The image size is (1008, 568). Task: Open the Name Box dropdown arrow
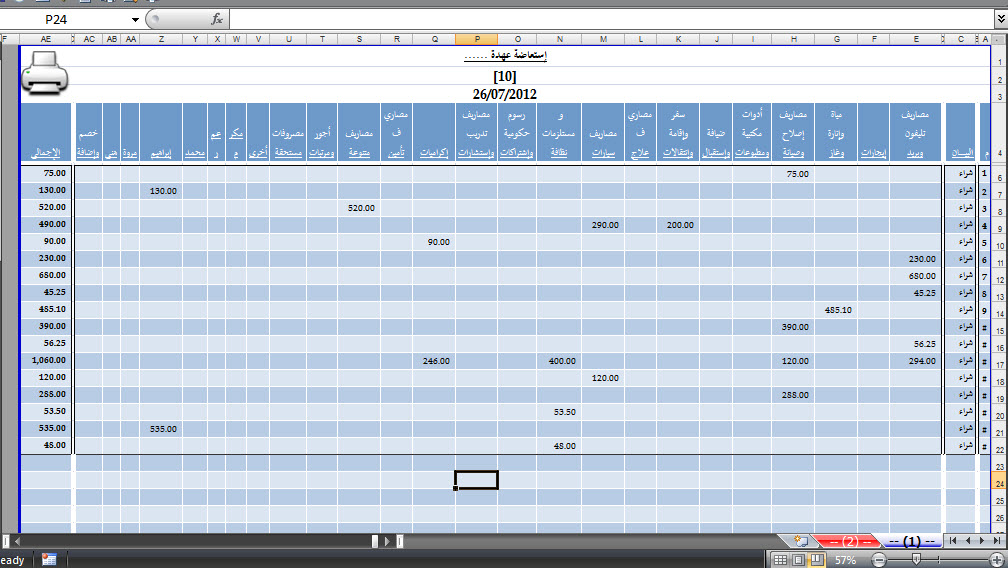point(135,20)
